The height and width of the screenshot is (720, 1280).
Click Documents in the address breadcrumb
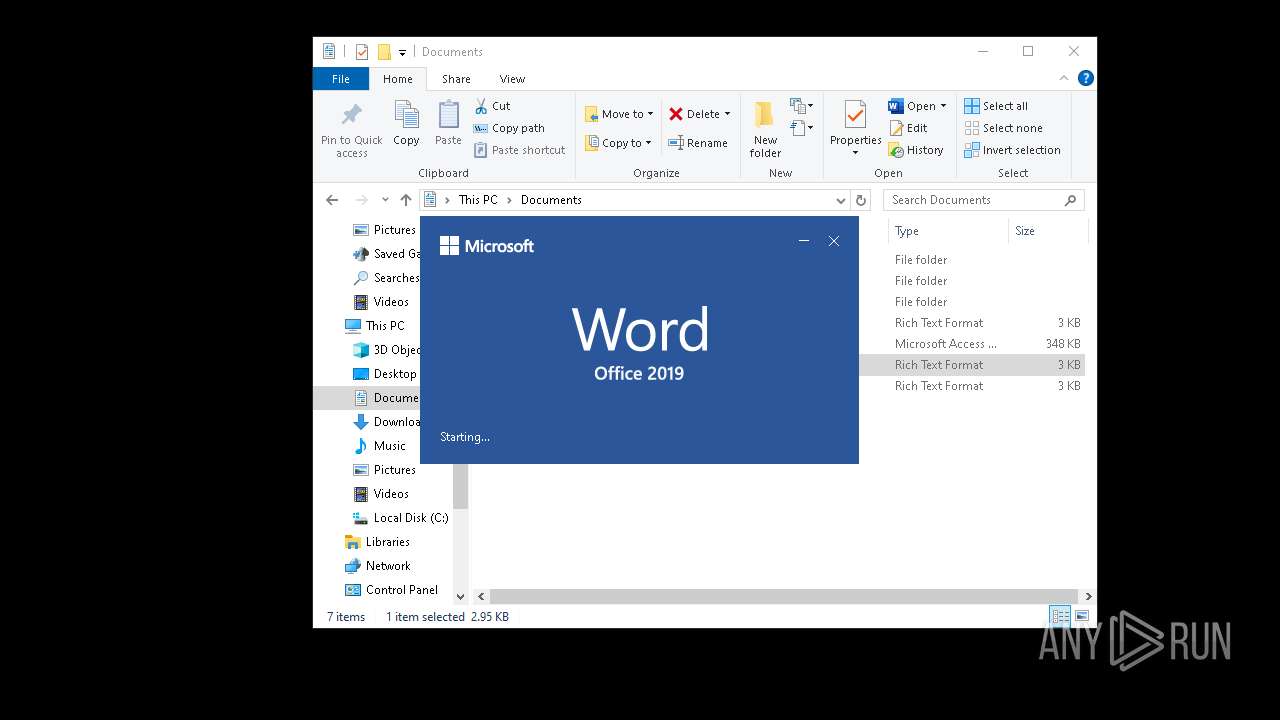(551, 200)
